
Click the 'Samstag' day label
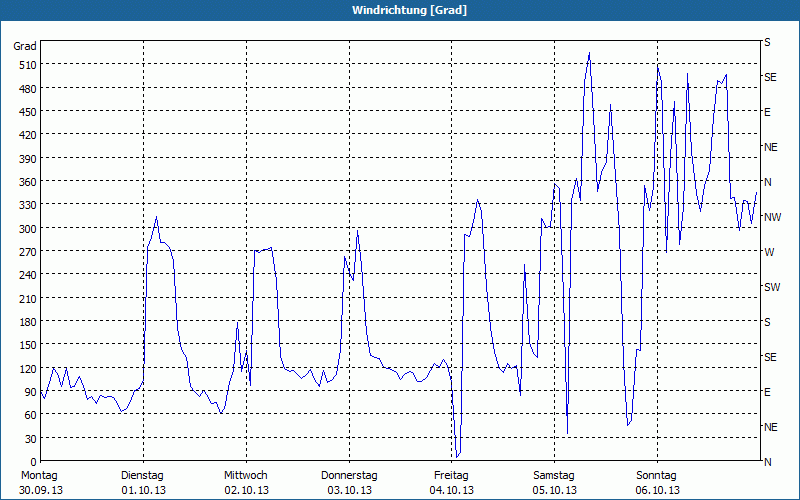(554, 475)
